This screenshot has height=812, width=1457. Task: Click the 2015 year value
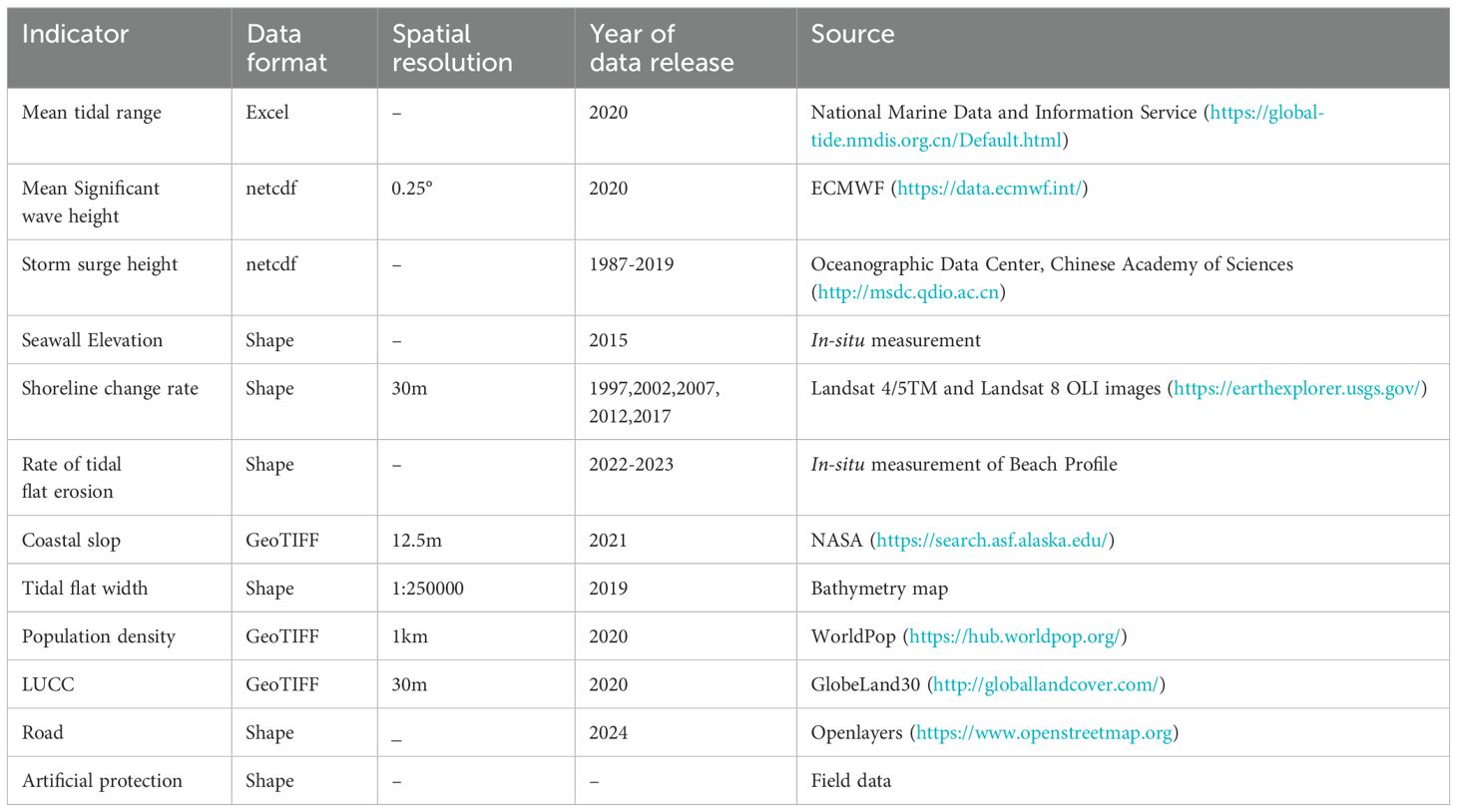[608, 340]
